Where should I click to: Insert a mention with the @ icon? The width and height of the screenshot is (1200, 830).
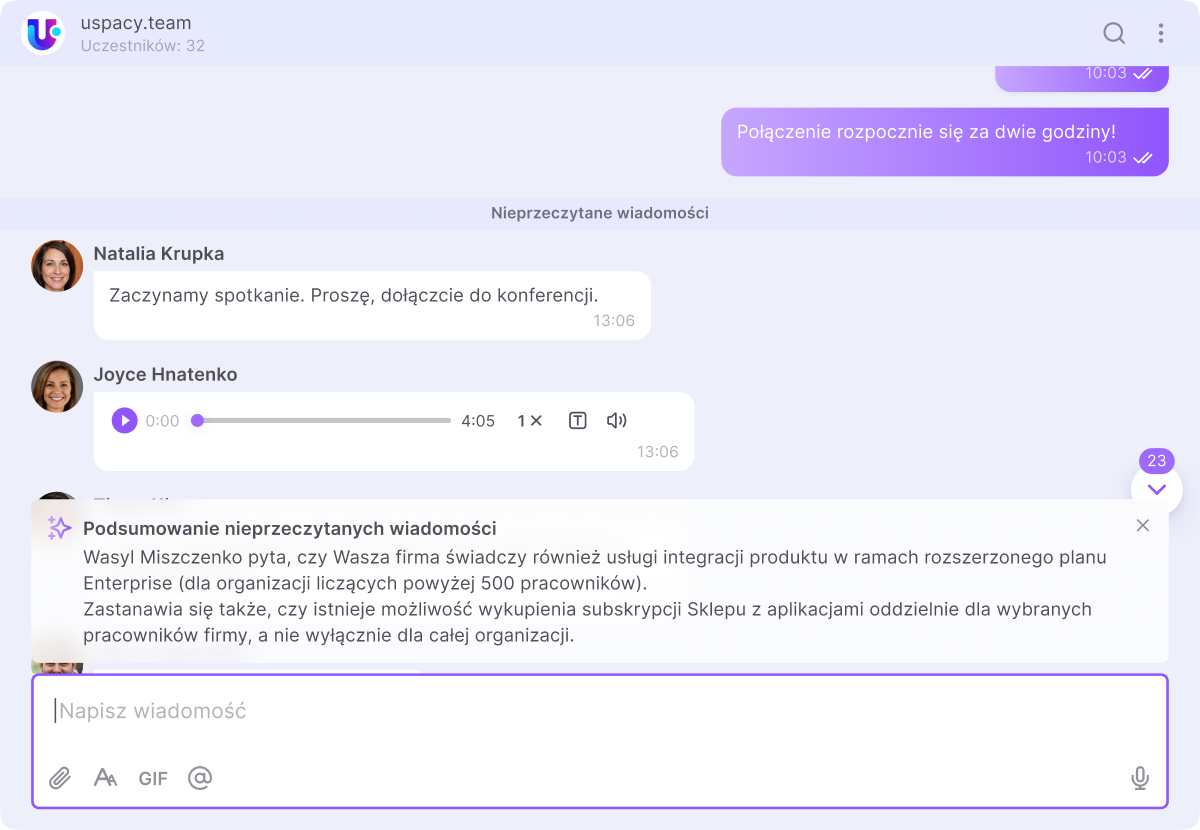click(200, 778)
